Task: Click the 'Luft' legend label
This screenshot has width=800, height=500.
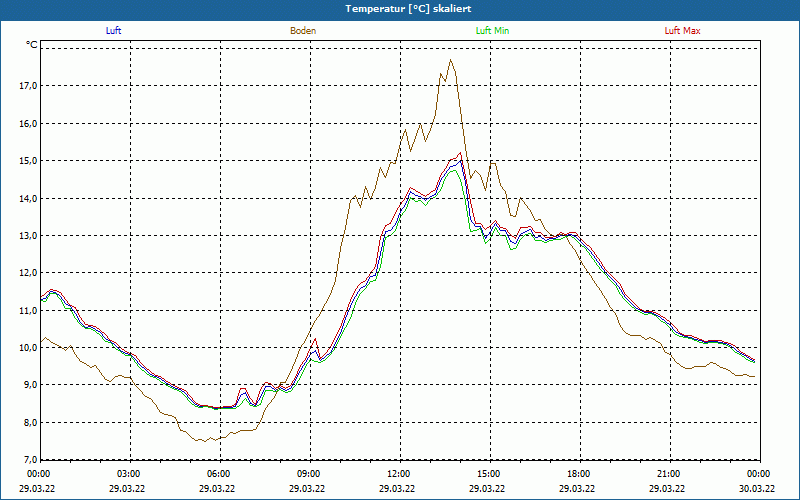Action: pyautogui.click(x=113, y=31)
